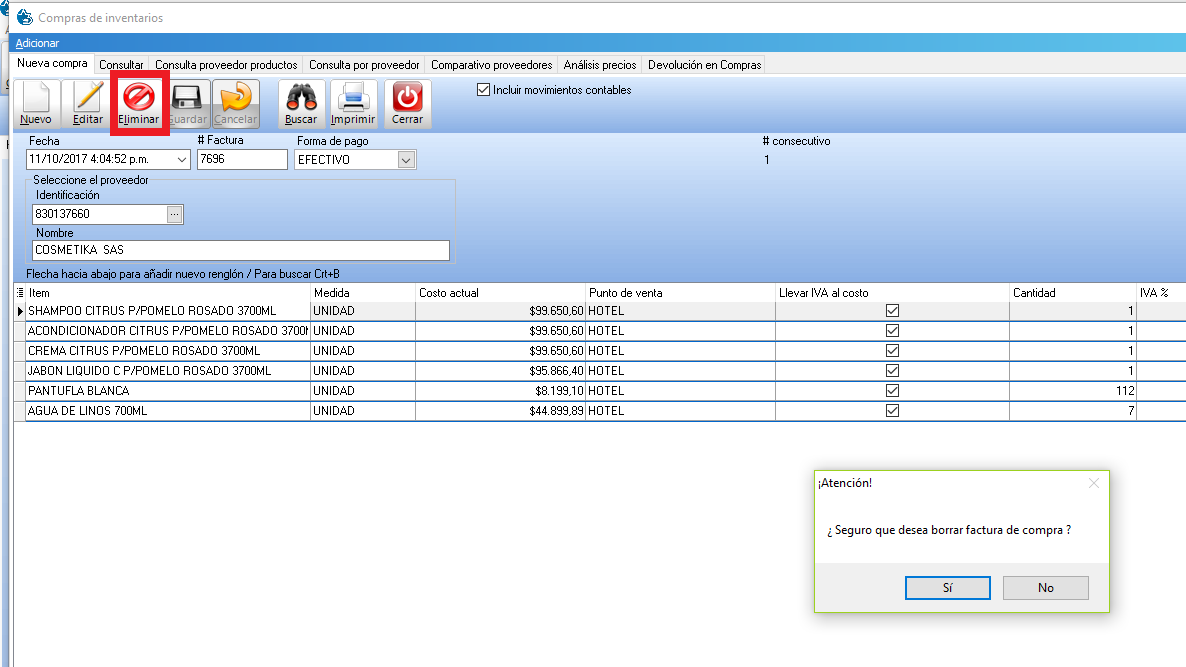Switch to Comparativo proveedores tab
Image resolution: width=1186 pixels, height=667 pixels.
pyautogui.click(x=491, y=65)
